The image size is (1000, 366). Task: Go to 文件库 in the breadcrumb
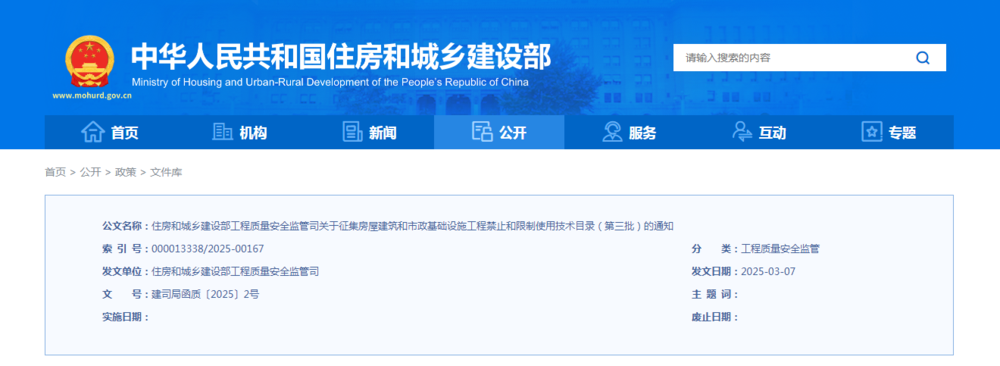pos(166,172)
